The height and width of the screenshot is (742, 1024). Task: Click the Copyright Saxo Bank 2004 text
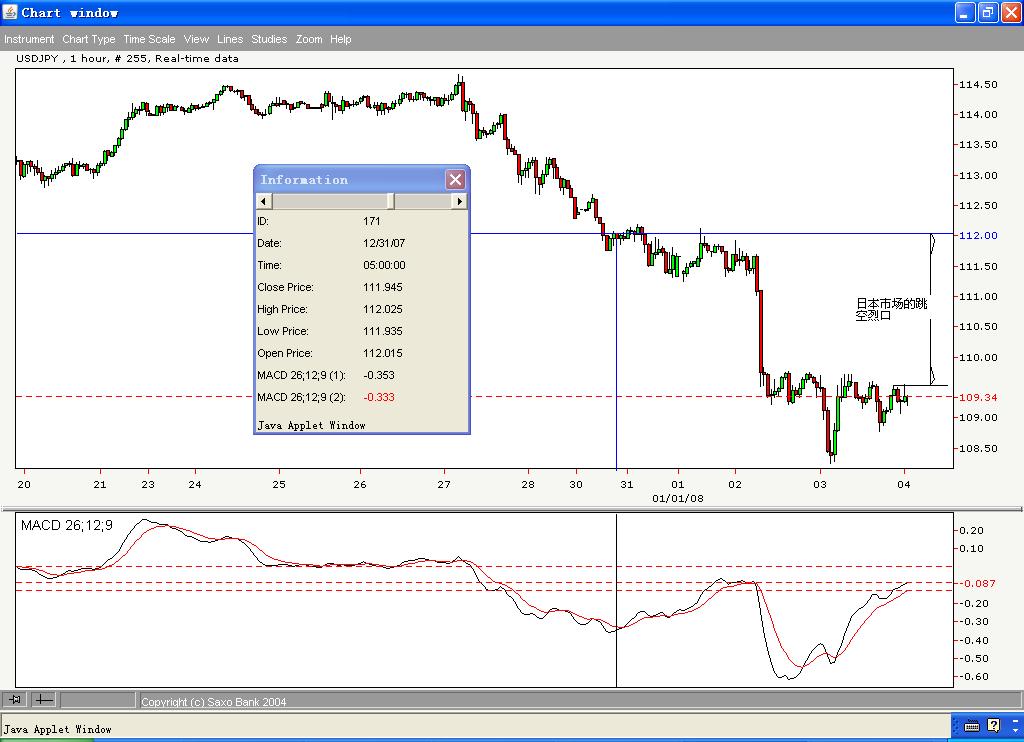click(214, 702)
